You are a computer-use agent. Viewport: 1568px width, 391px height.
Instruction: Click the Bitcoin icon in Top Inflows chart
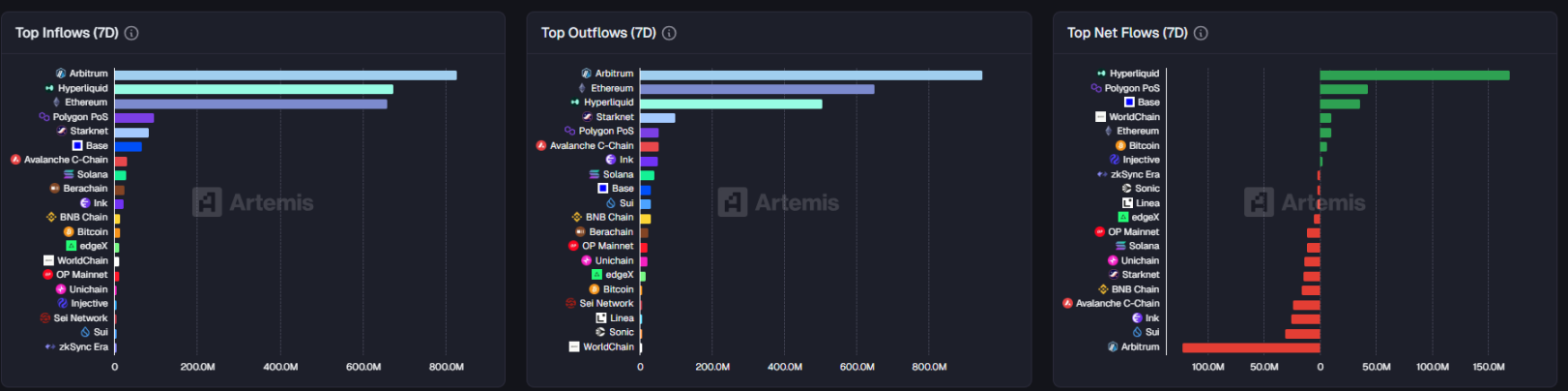click(x=69, y=232)
